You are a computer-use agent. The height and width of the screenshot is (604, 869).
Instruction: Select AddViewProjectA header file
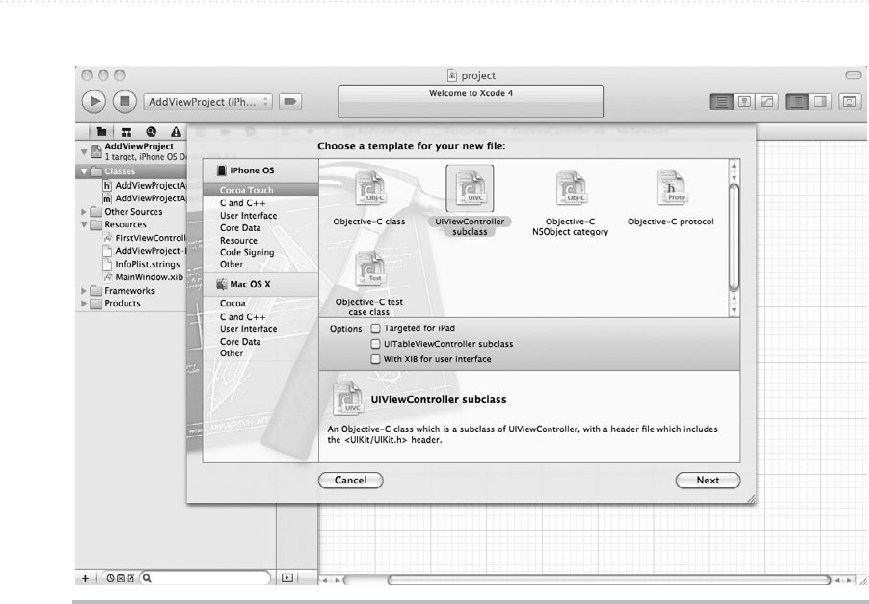(x=144, y=186)
